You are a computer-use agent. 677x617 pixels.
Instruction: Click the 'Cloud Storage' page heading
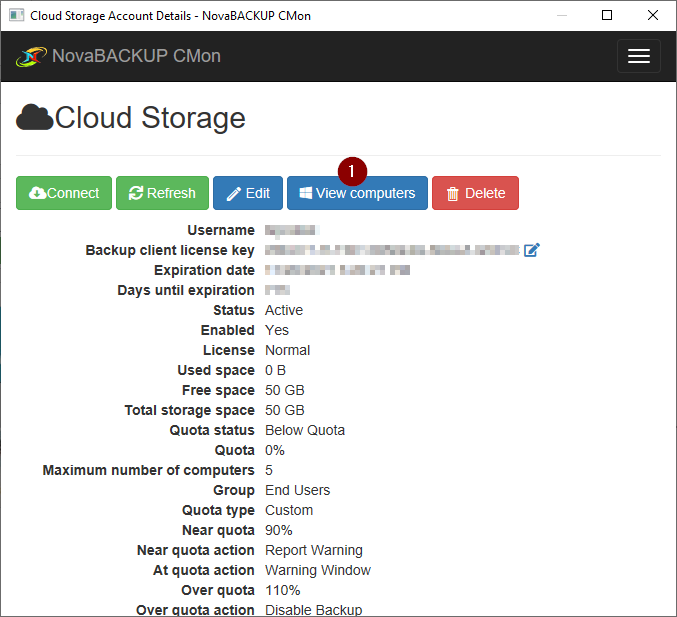click(x=150, y=118)
